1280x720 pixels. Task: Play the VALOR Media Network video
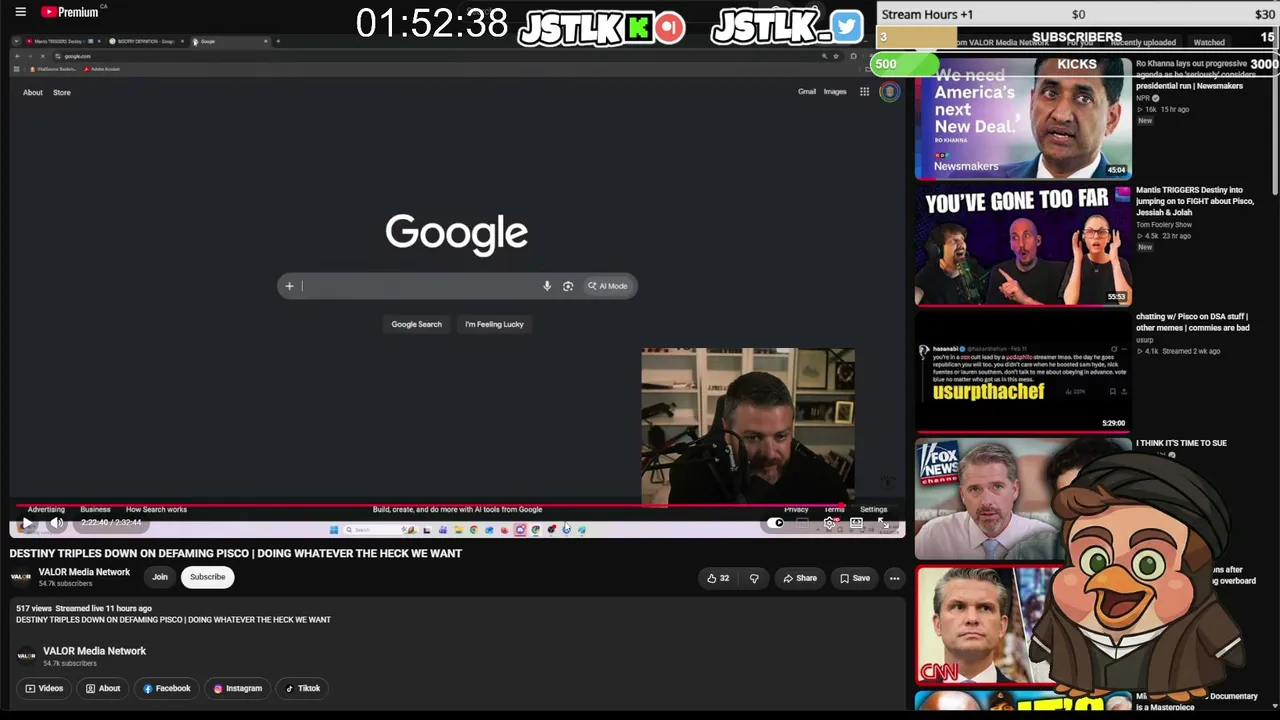coord(27,523)
